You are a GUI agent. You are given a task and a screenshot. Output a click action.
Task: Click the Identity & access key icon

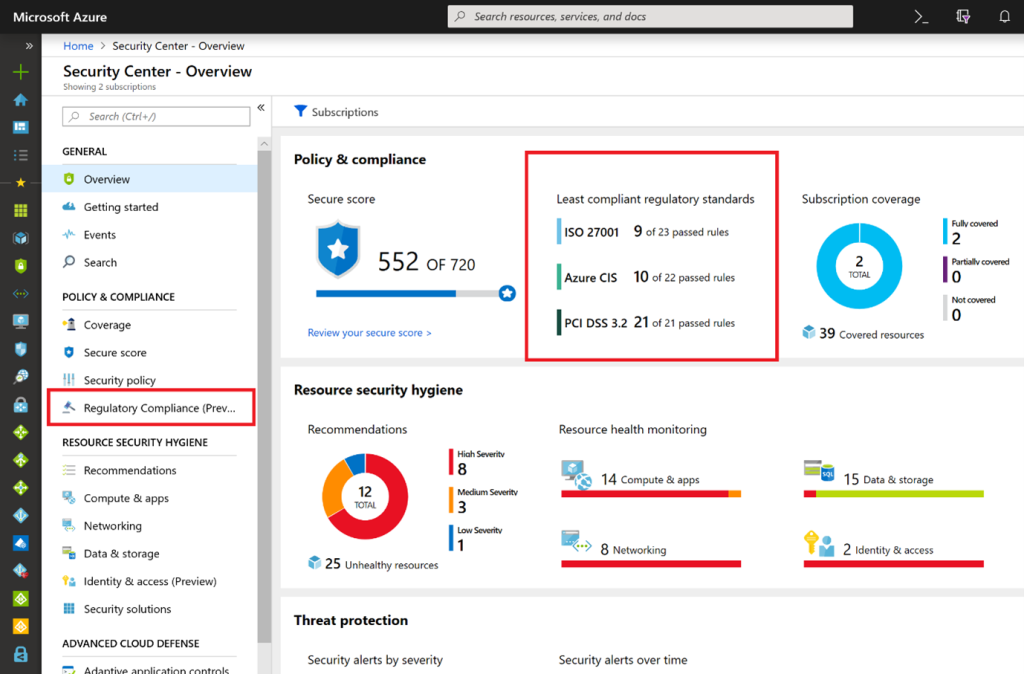tap(819, 543)
